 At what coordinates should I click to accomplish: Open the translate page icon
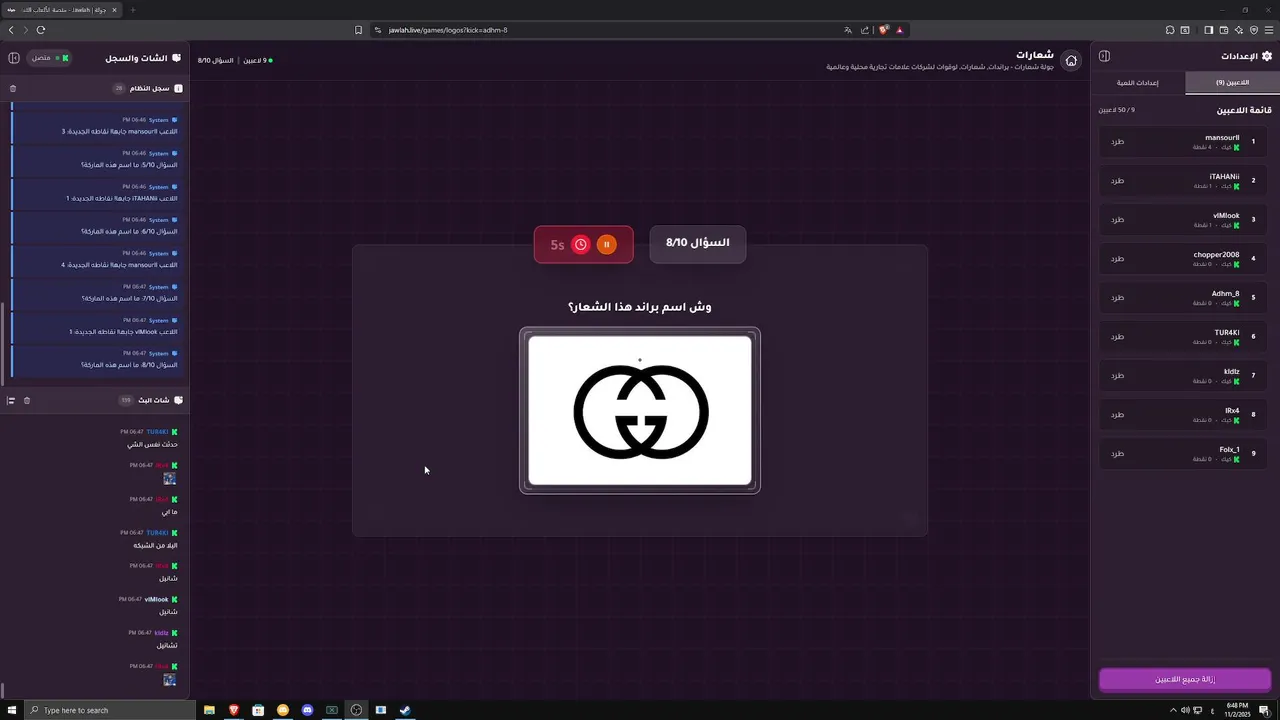pos(848,30)
